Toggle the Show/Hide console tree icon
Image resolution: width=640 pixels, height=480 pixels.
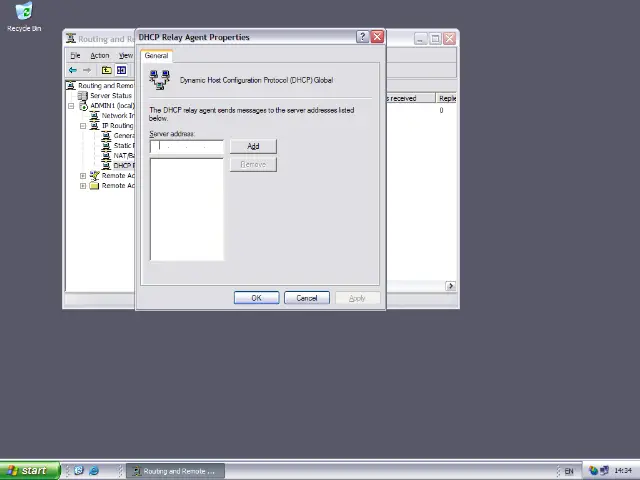pos(121,70)
